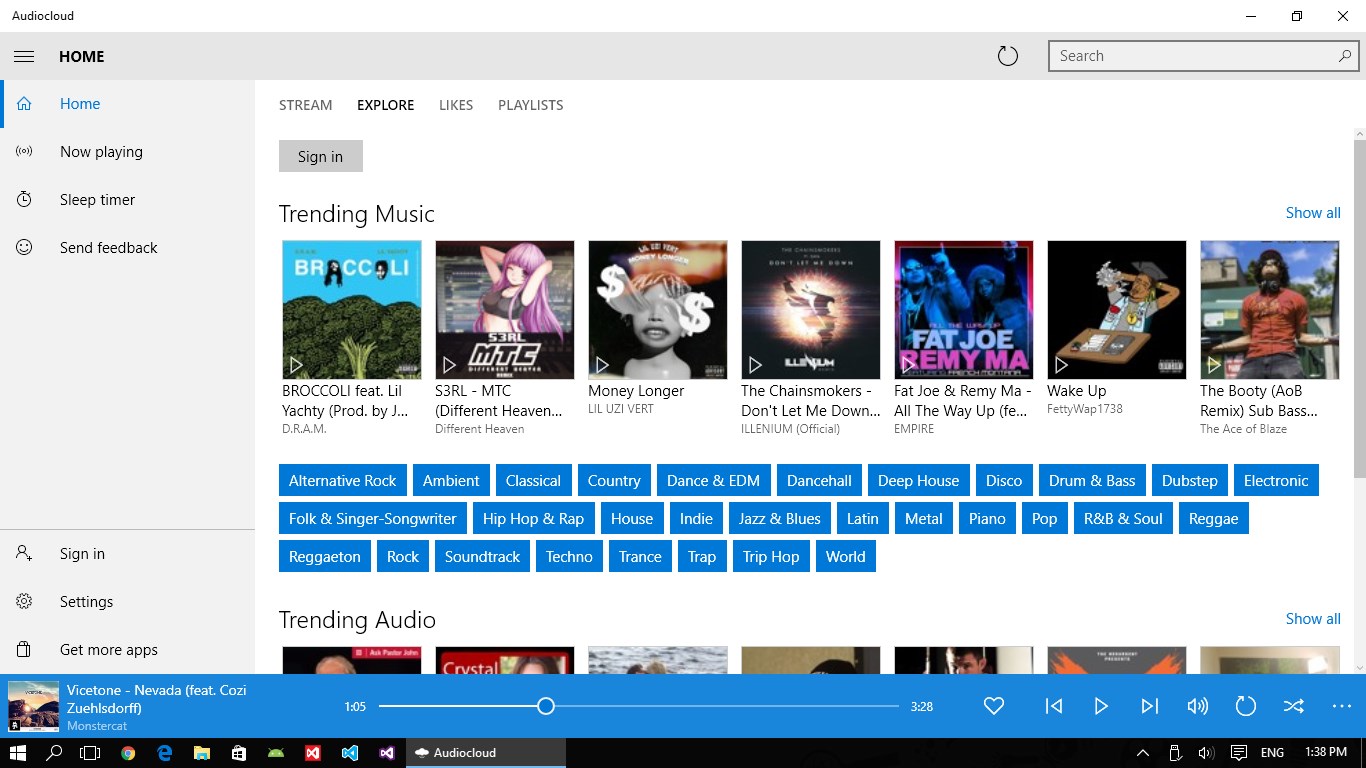This screenshot has width=1366, height=768.
Task: Switch to the STREAM tab
Action: (306, 105)
